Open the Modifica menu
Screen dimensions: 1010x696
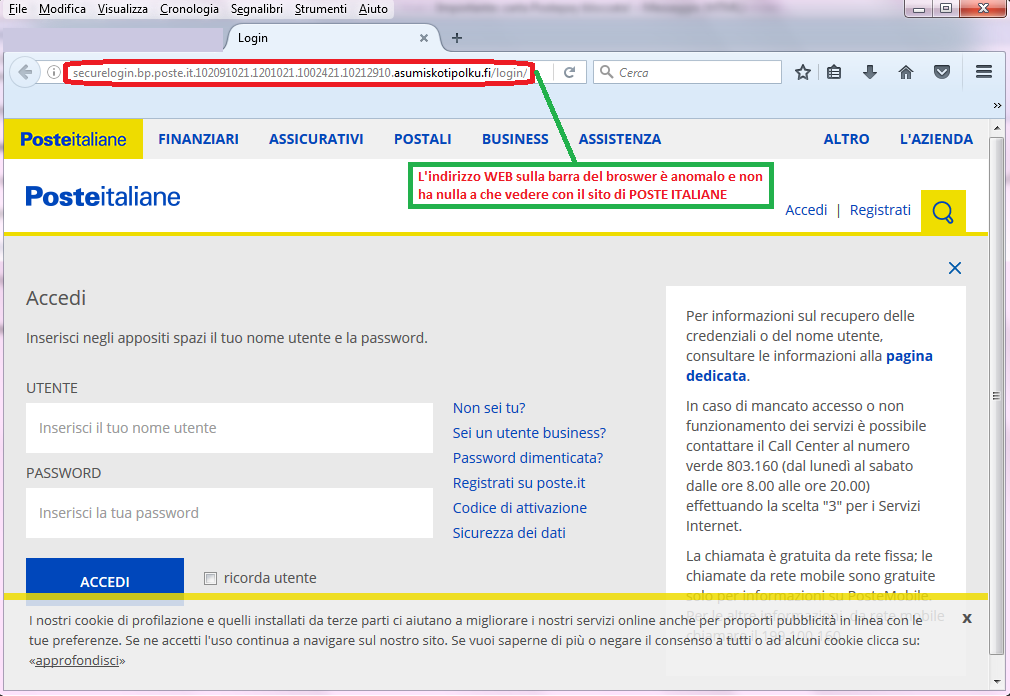point(62,9)
